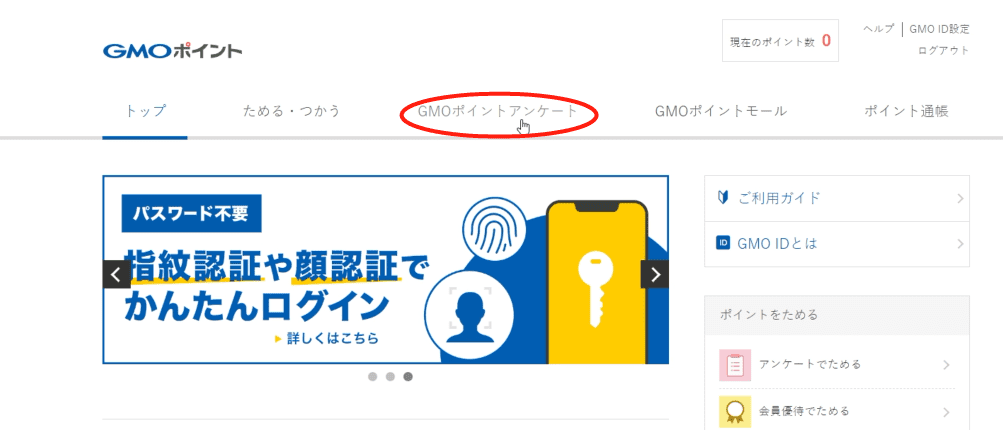The height and width of the screenshot is (430, 1003).
Task: Click the GMOポイント logo
Action: (x=172, y=51)
